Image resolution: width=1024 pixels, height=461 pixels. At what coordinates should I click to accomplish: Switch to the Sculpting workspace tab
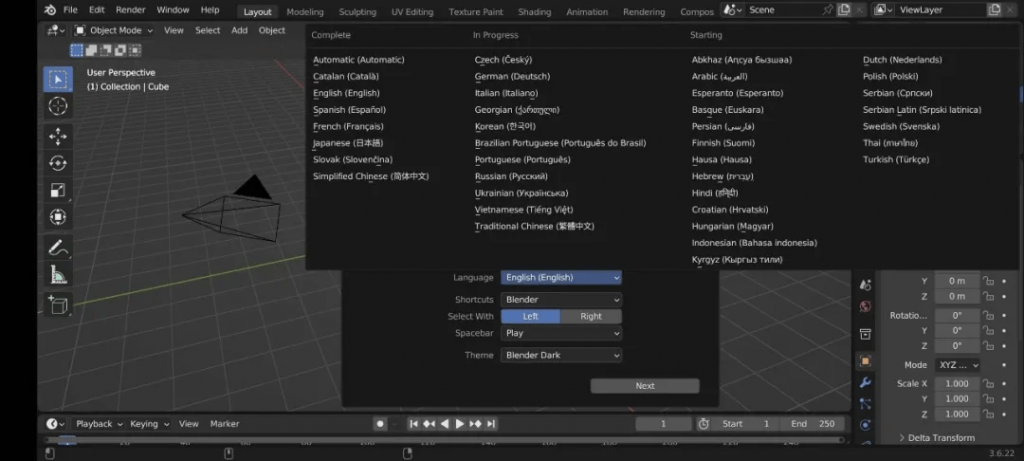pos(357,12)
